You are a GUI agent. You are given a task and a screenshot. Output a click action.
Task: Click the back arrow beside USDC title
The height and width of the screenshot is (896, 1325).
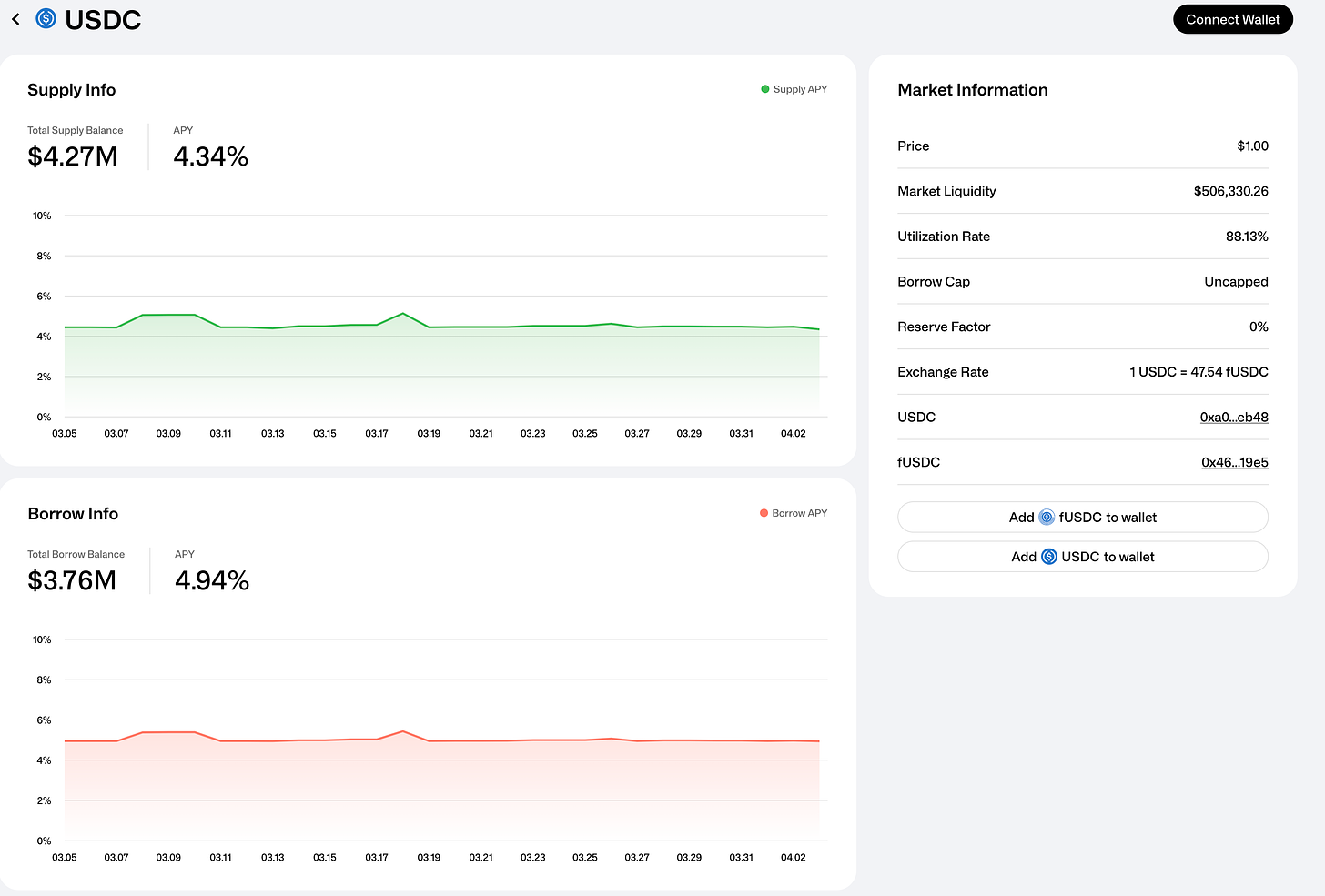[x=15, y=19]
